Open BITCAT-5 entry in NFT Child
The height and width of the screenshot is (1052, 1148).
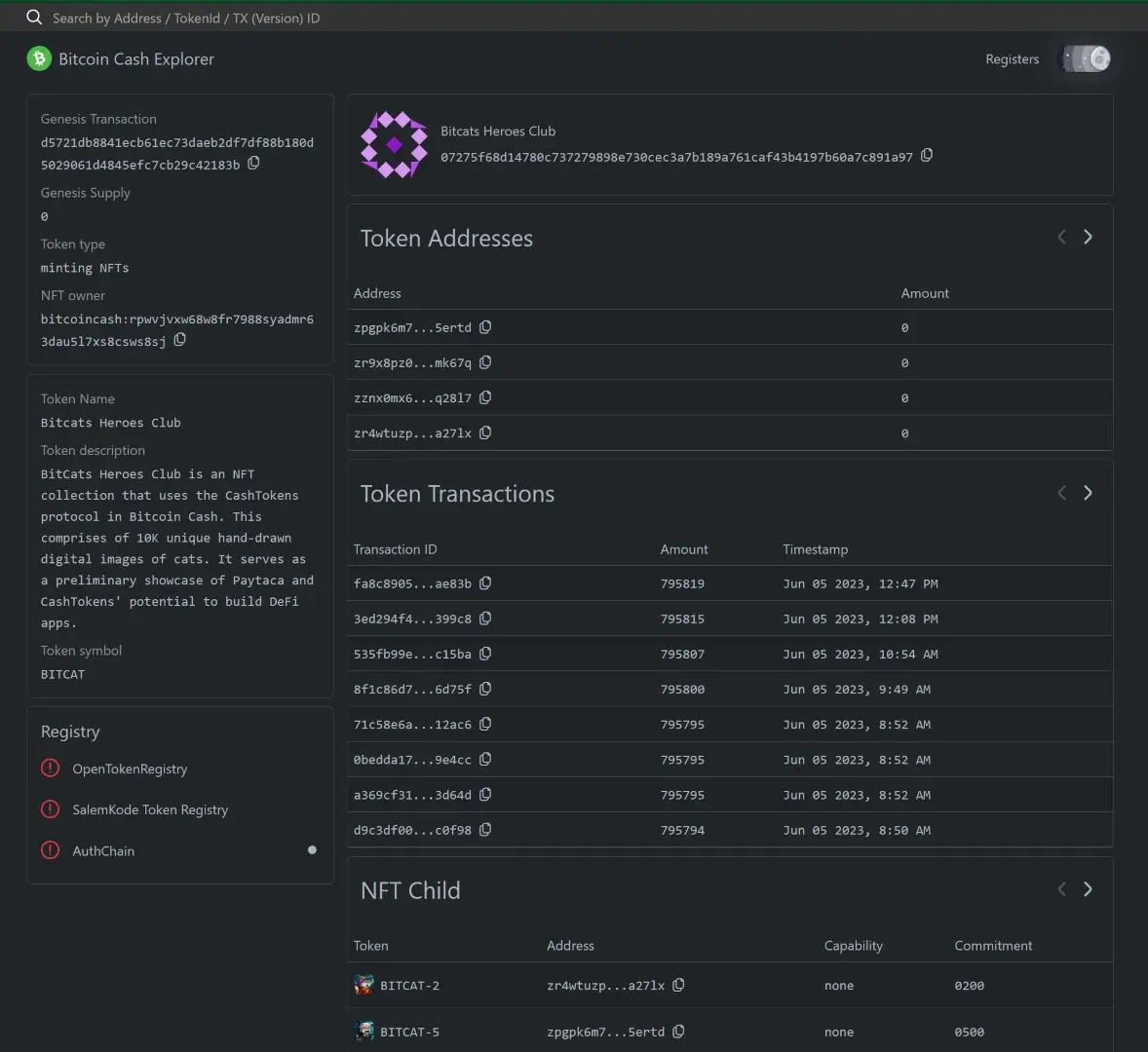point(409,1032)
